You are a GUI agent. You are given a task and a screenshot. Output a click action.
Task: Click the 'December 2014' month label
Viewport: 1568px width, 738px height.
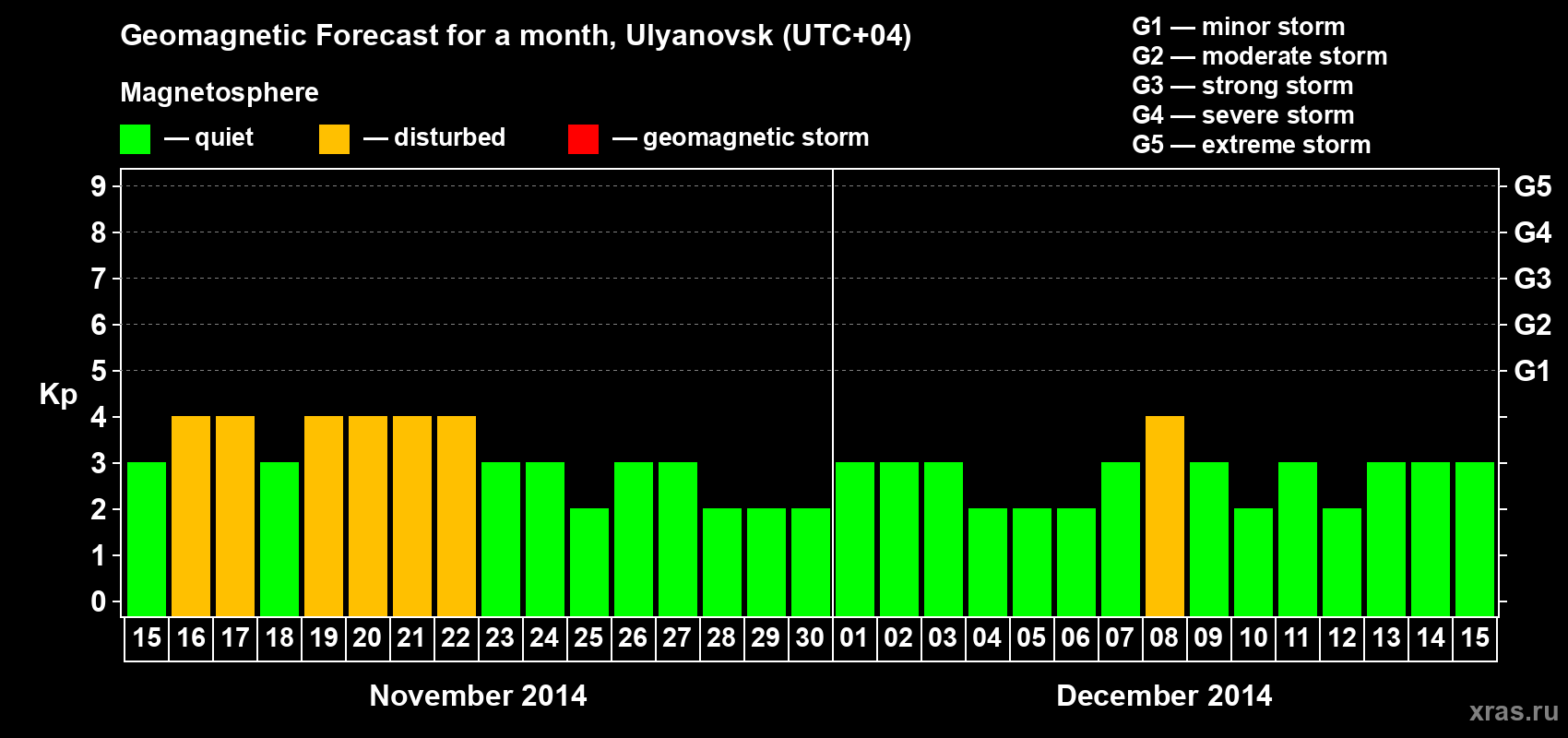(1164, 696)
